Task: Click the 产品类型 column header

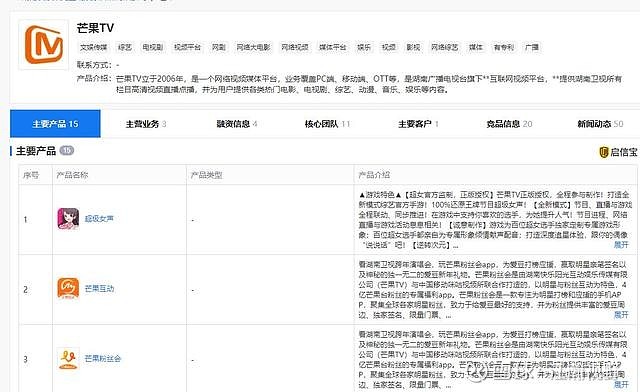Action: [x=207, y=175]
